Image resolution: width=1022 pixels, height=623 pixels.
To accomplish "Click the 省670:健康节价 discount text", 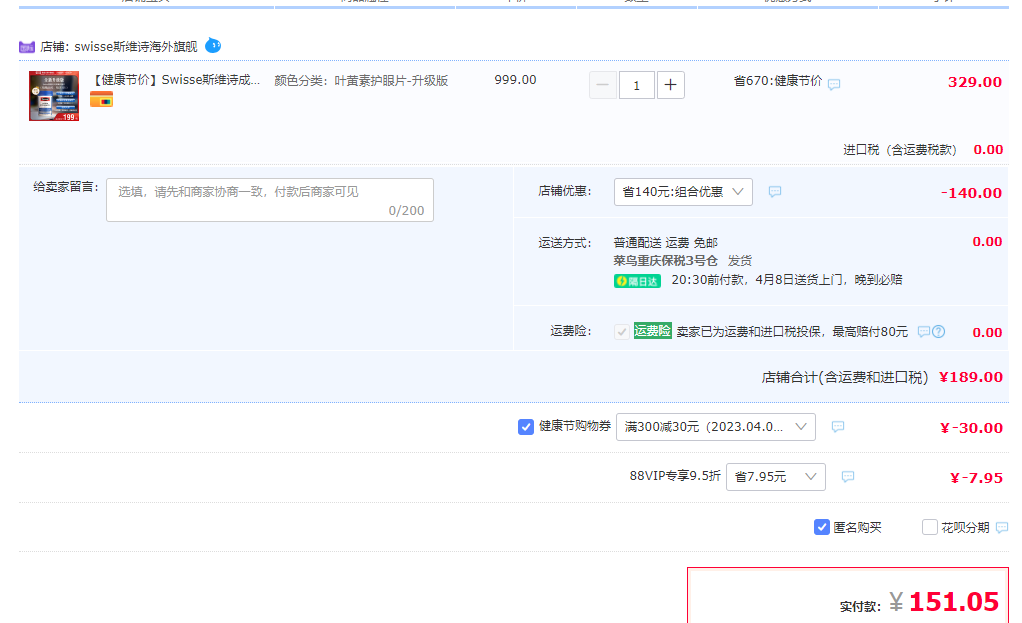I will coord(778,81).
